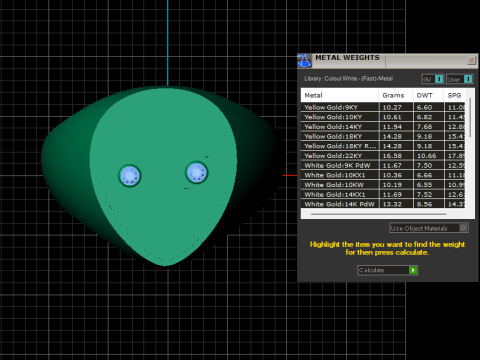480x360 pixels.
Task: Close the Metal Weights panel
Action: (x=471, y=60)
